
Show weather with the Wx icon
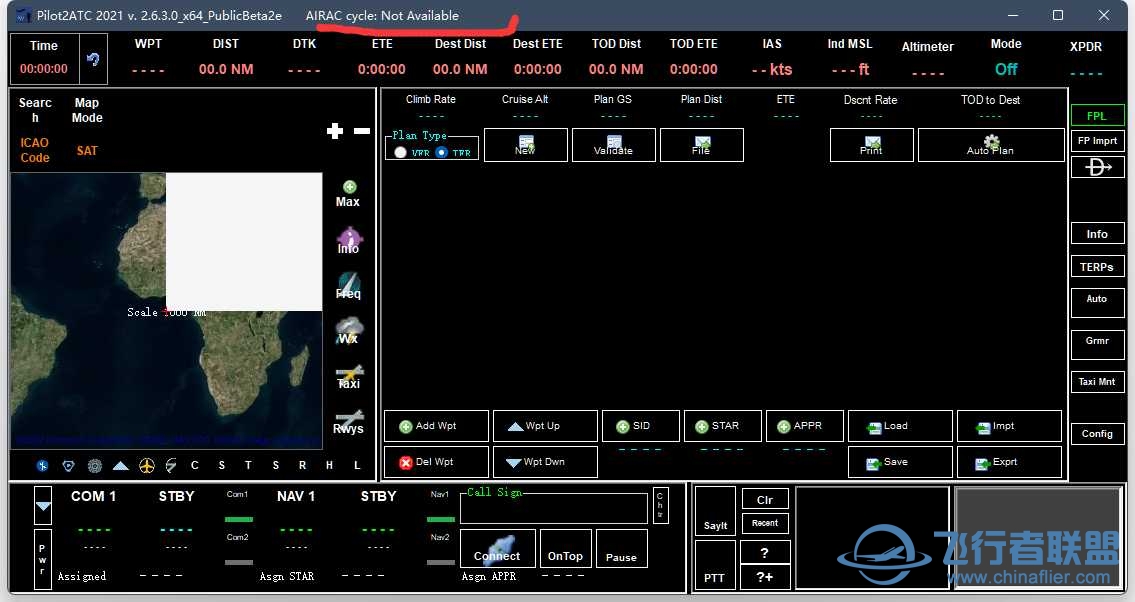point(349,331)
